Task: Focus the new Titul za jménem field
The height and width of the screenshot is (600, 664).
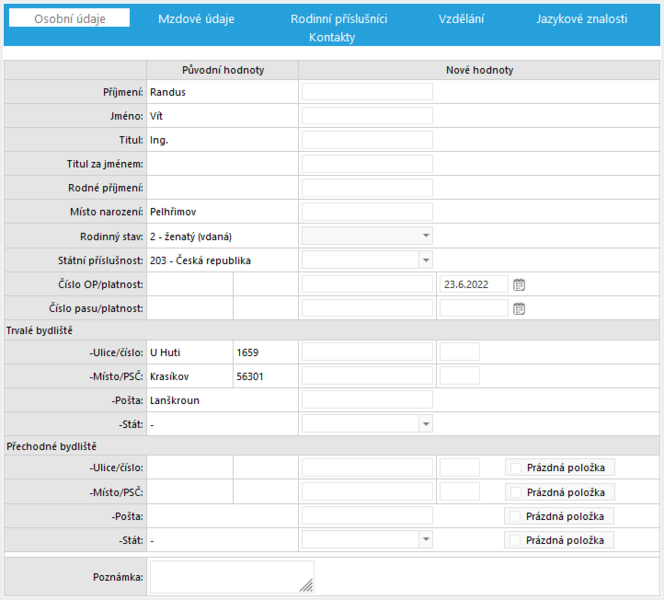Action: [367, 163]
